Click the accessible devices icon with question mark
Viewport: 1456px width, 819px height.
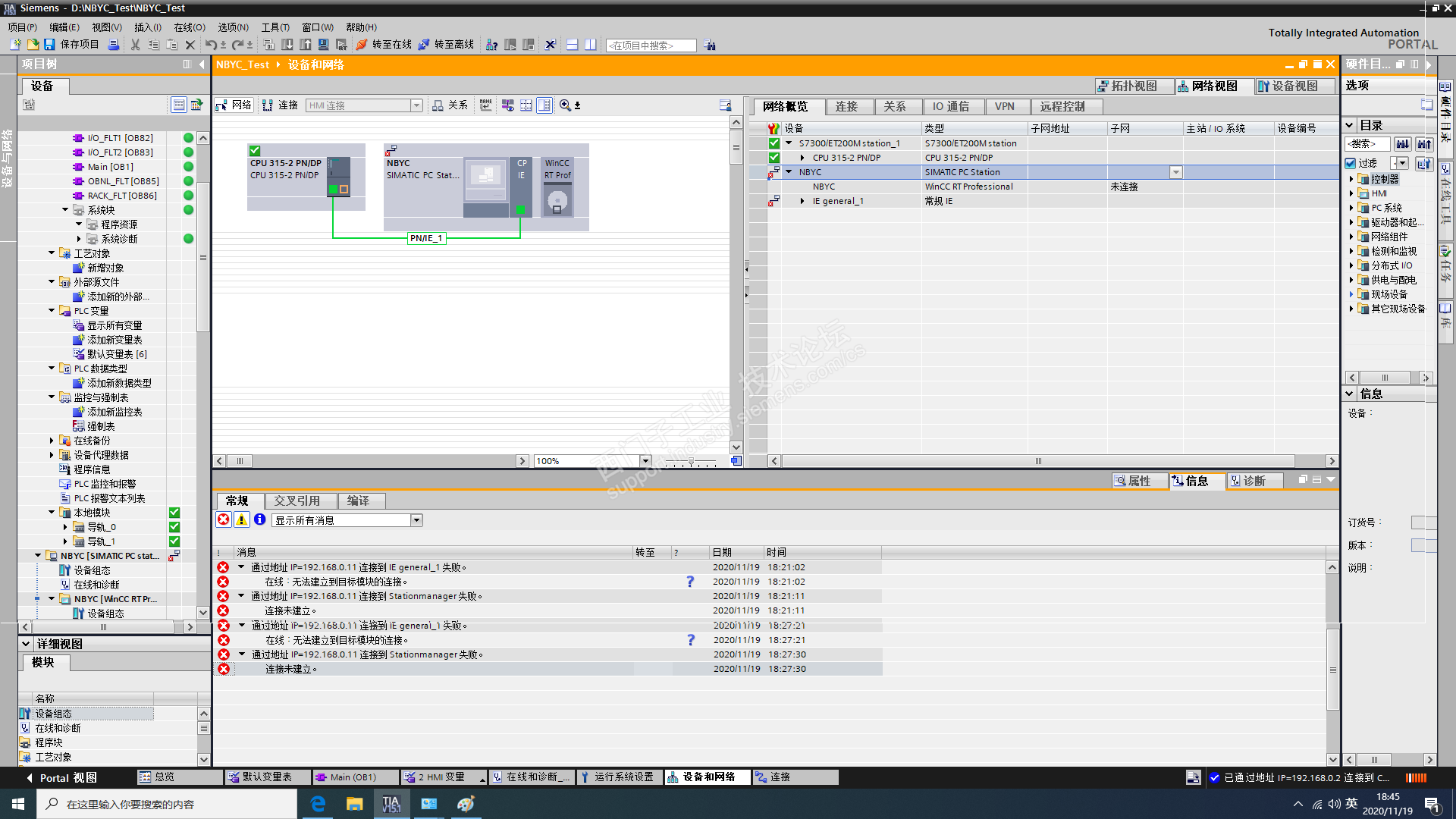491,45
